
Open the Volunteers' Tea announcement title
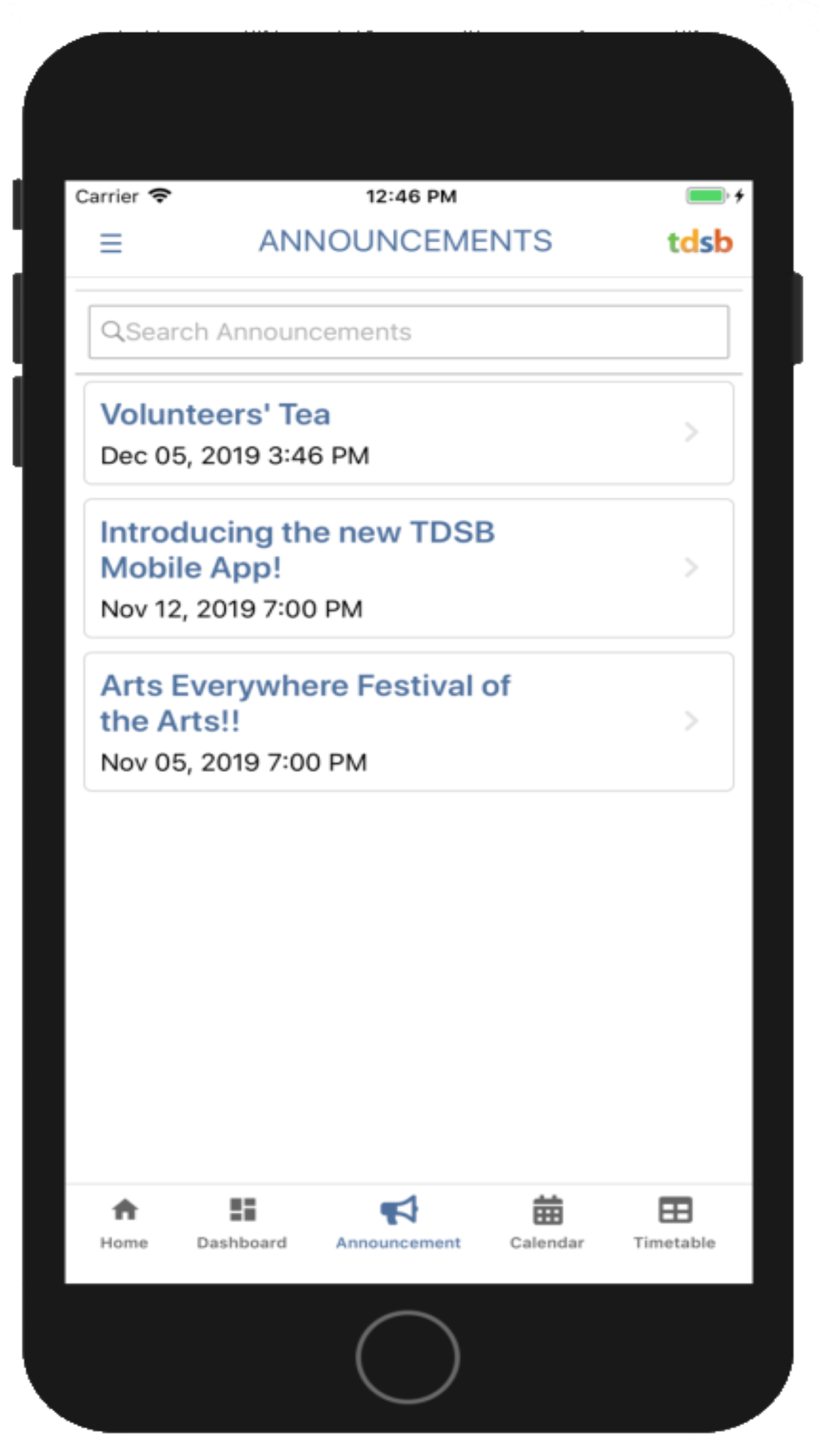(x=215, y=414)
